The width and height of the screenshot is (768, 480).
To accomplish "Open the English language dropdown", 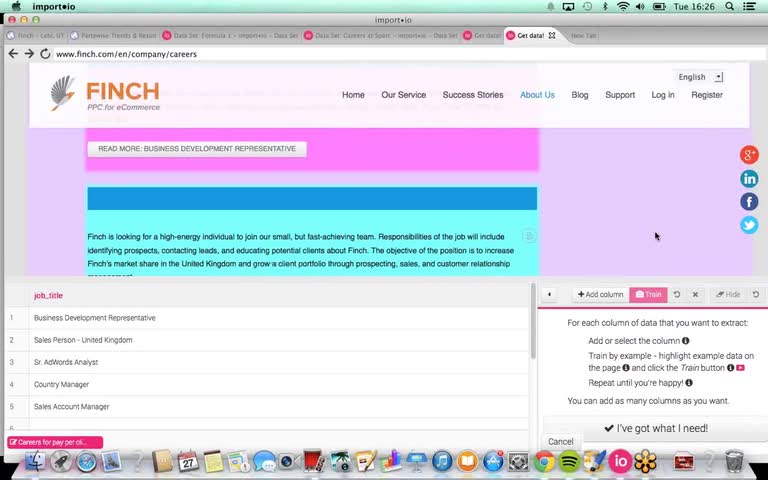I will pos(699,77).
